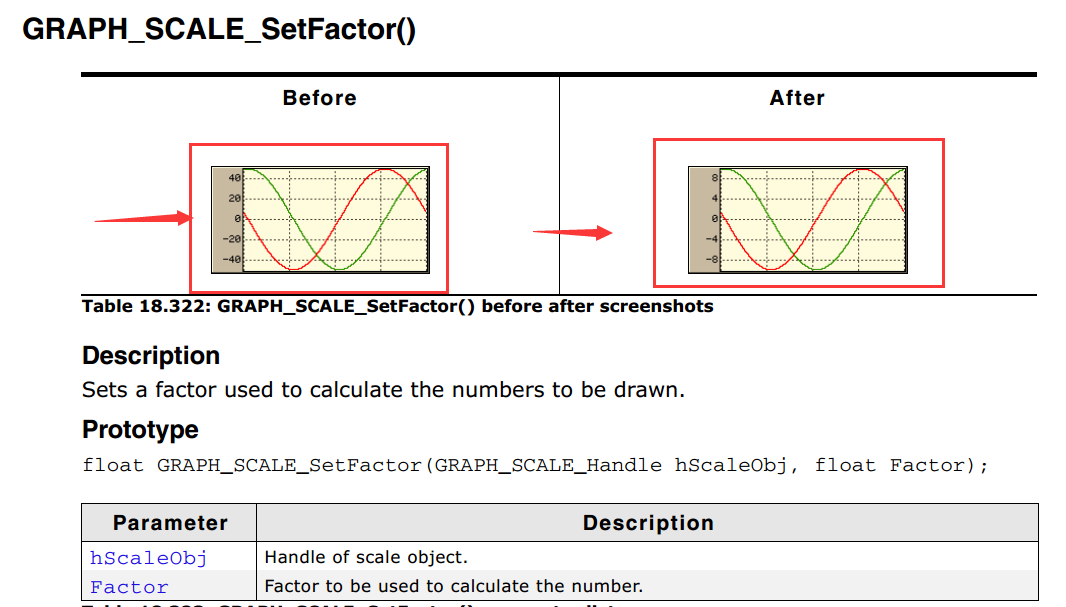Click the Description section heading

coord(151,355)
